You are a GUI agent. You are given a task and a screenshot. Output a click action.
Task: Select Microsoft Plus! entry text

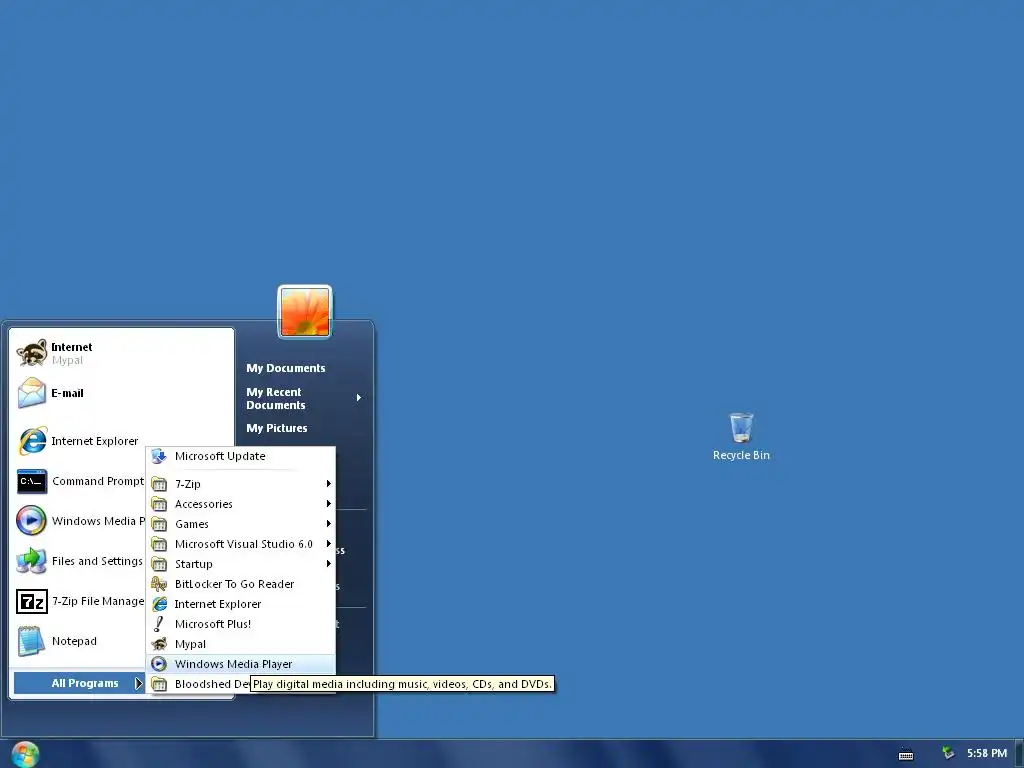coord(213,624)
